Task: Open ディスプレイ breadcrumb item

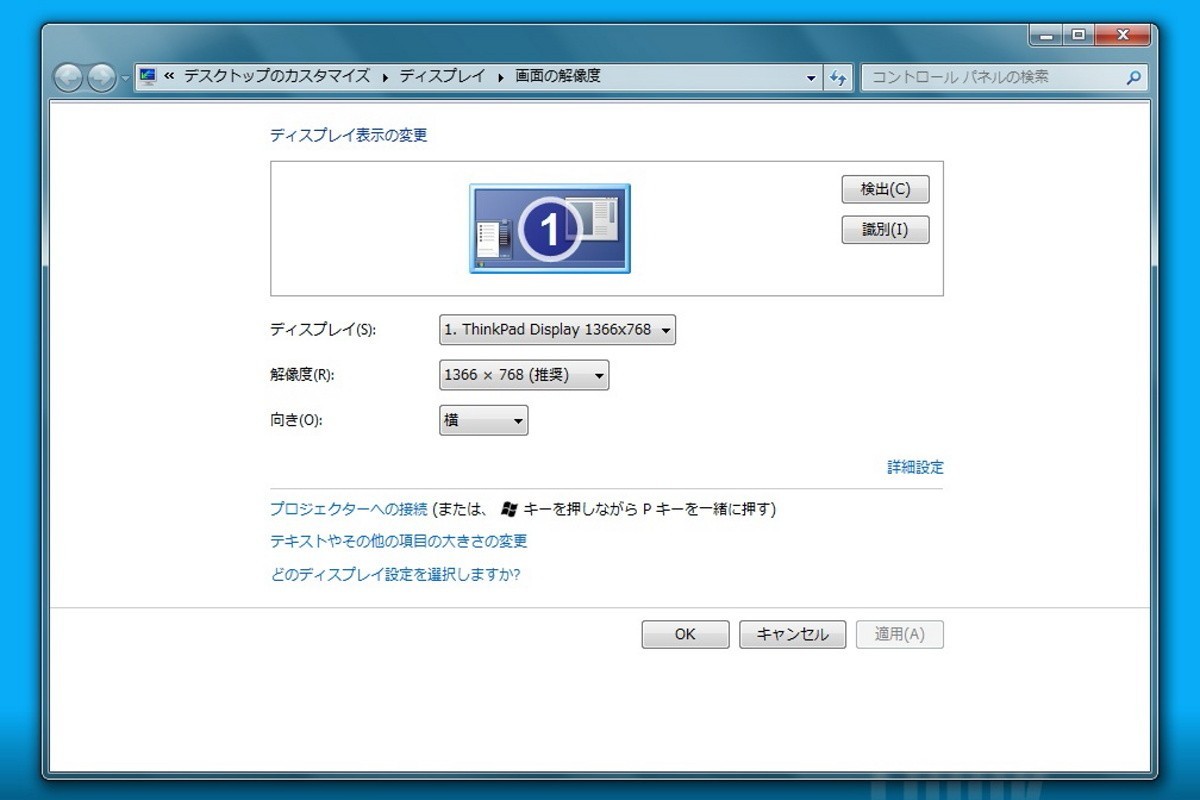Action: [x=442, y=76]
